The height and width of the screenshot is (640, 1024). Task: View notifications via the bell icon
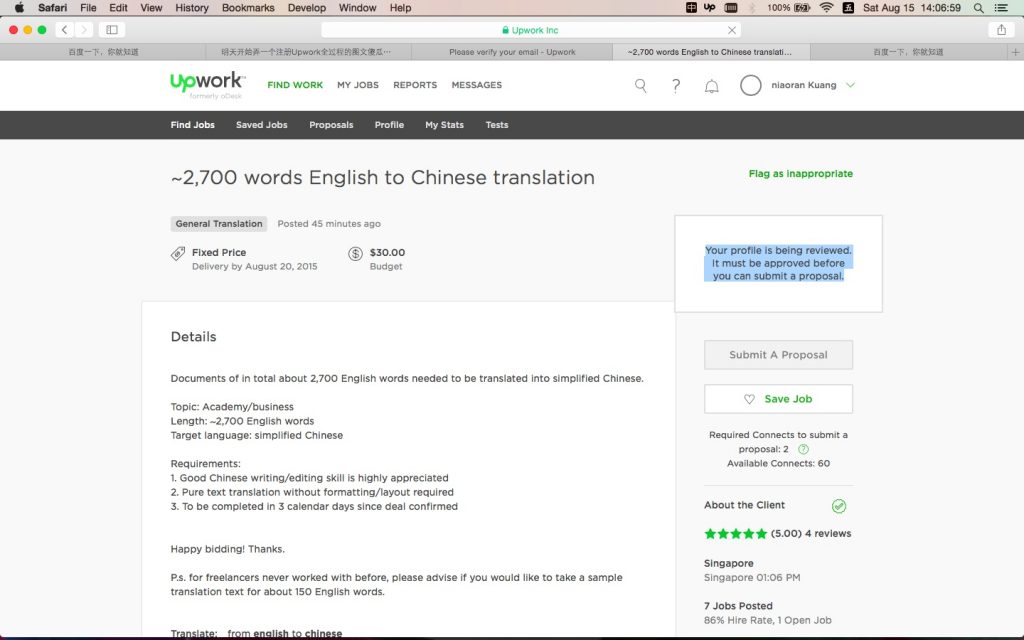click(x=712, y=86)
